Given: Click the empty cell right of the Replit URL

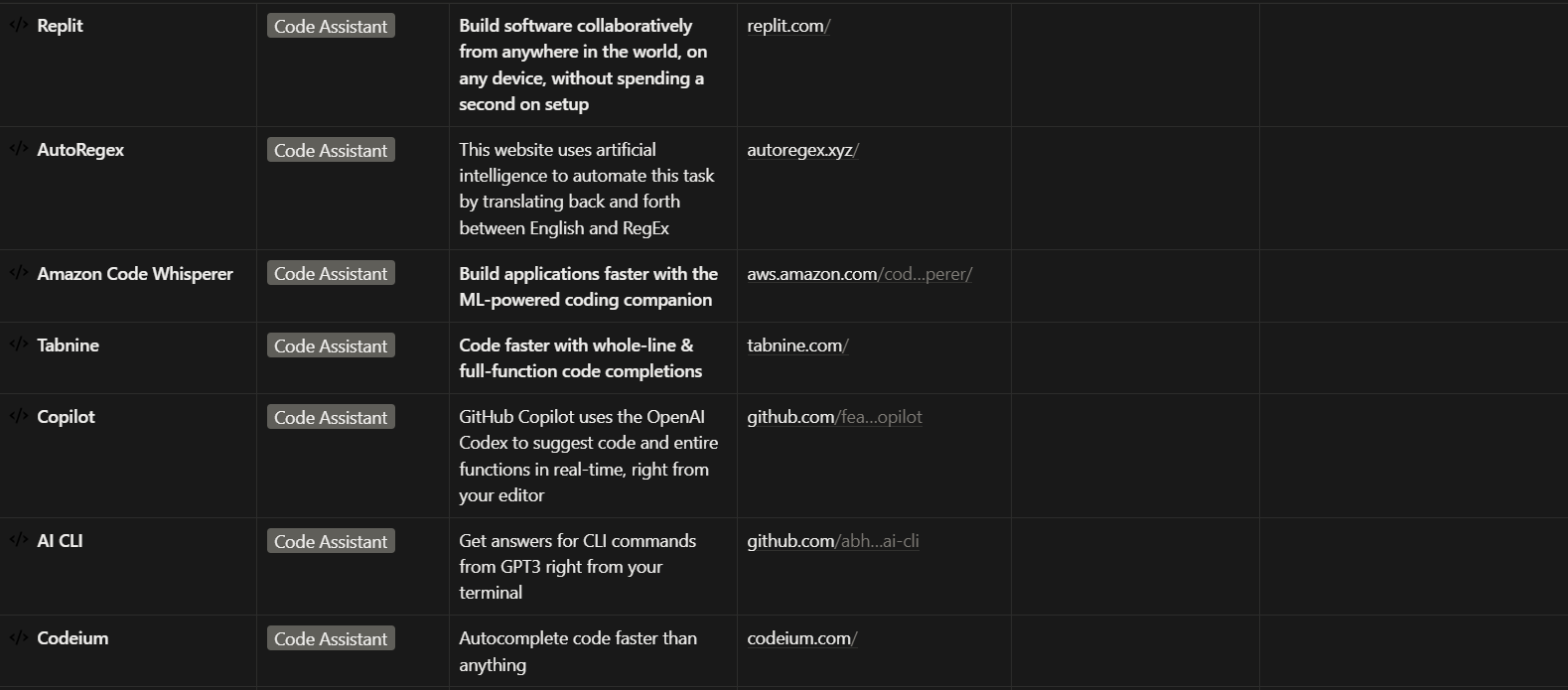Looking at the screenshot, I should (x=1134, y=64).
